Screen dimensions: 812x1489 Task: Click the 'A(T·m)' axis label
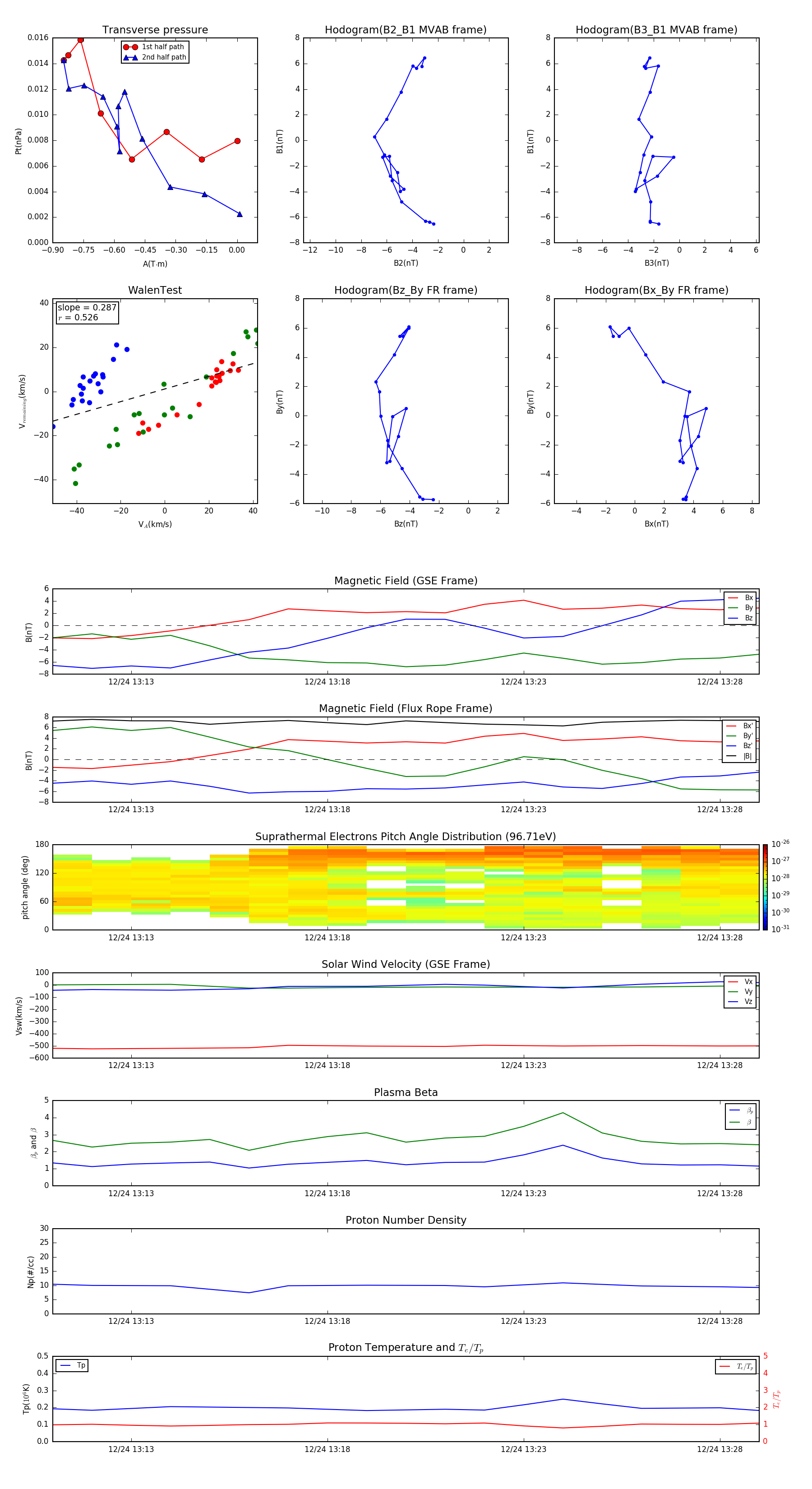[155, 264]
